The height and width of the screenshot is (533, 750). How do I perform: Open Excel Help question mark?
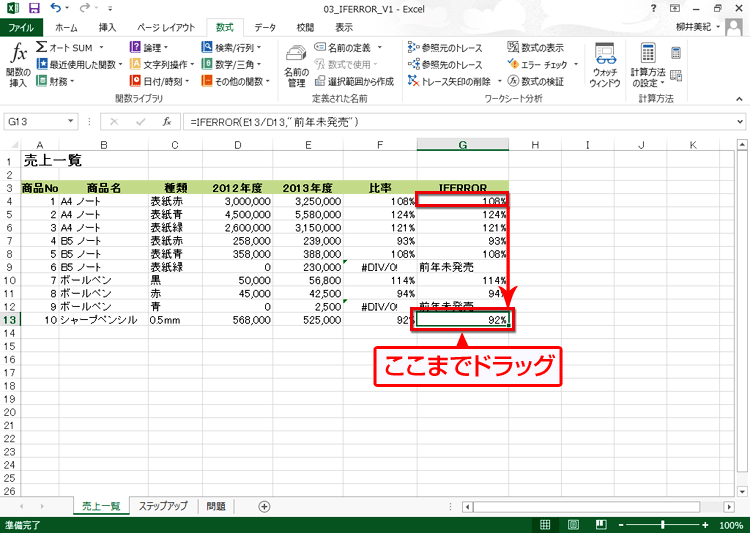point(653,8)
